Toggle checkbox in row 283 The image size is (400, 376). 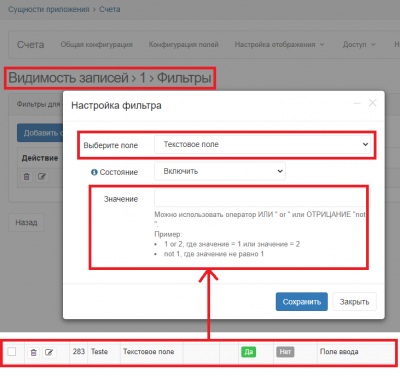[12, 351]
